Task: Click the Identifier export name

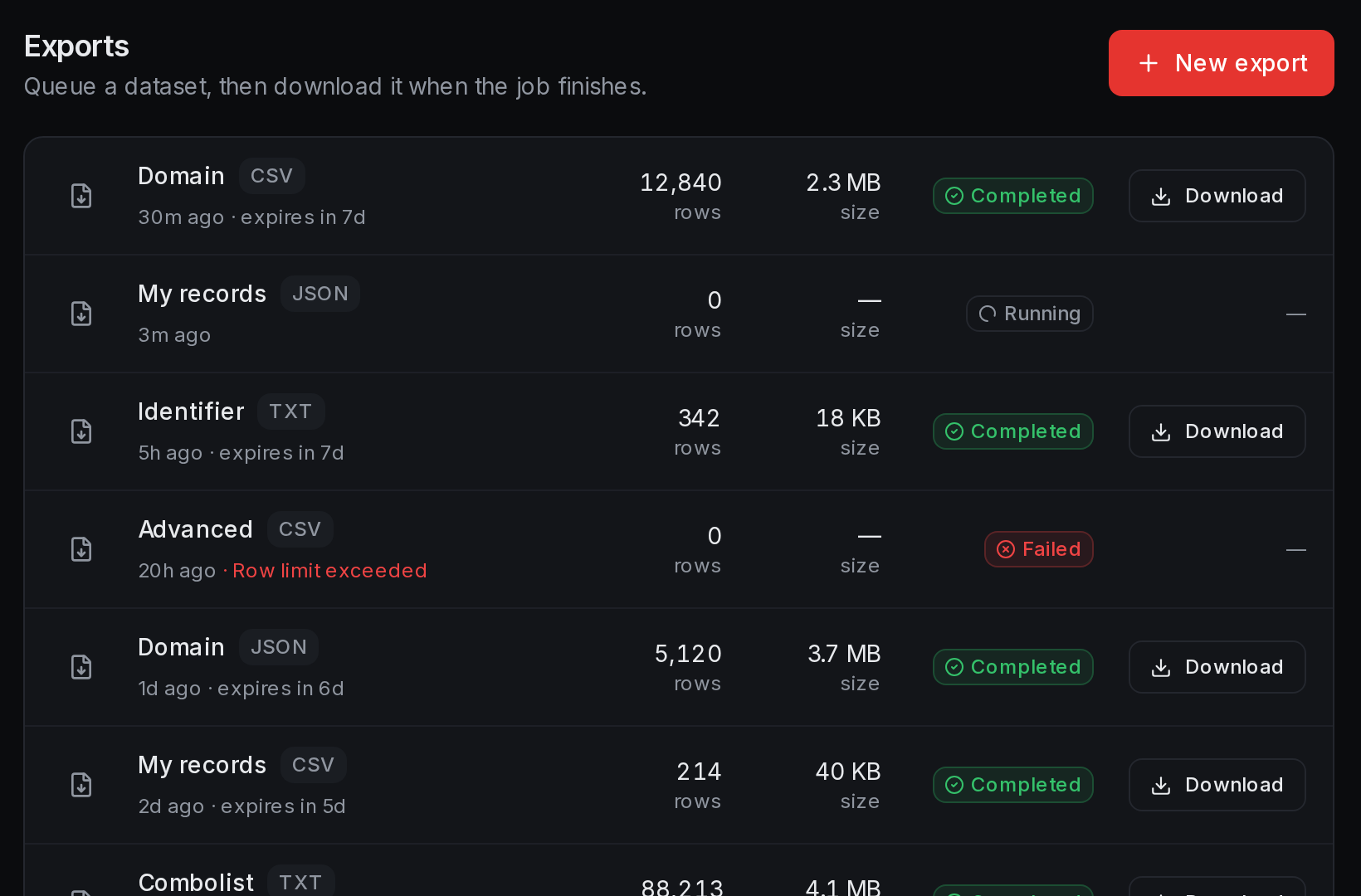Action: tap(191, 411)
